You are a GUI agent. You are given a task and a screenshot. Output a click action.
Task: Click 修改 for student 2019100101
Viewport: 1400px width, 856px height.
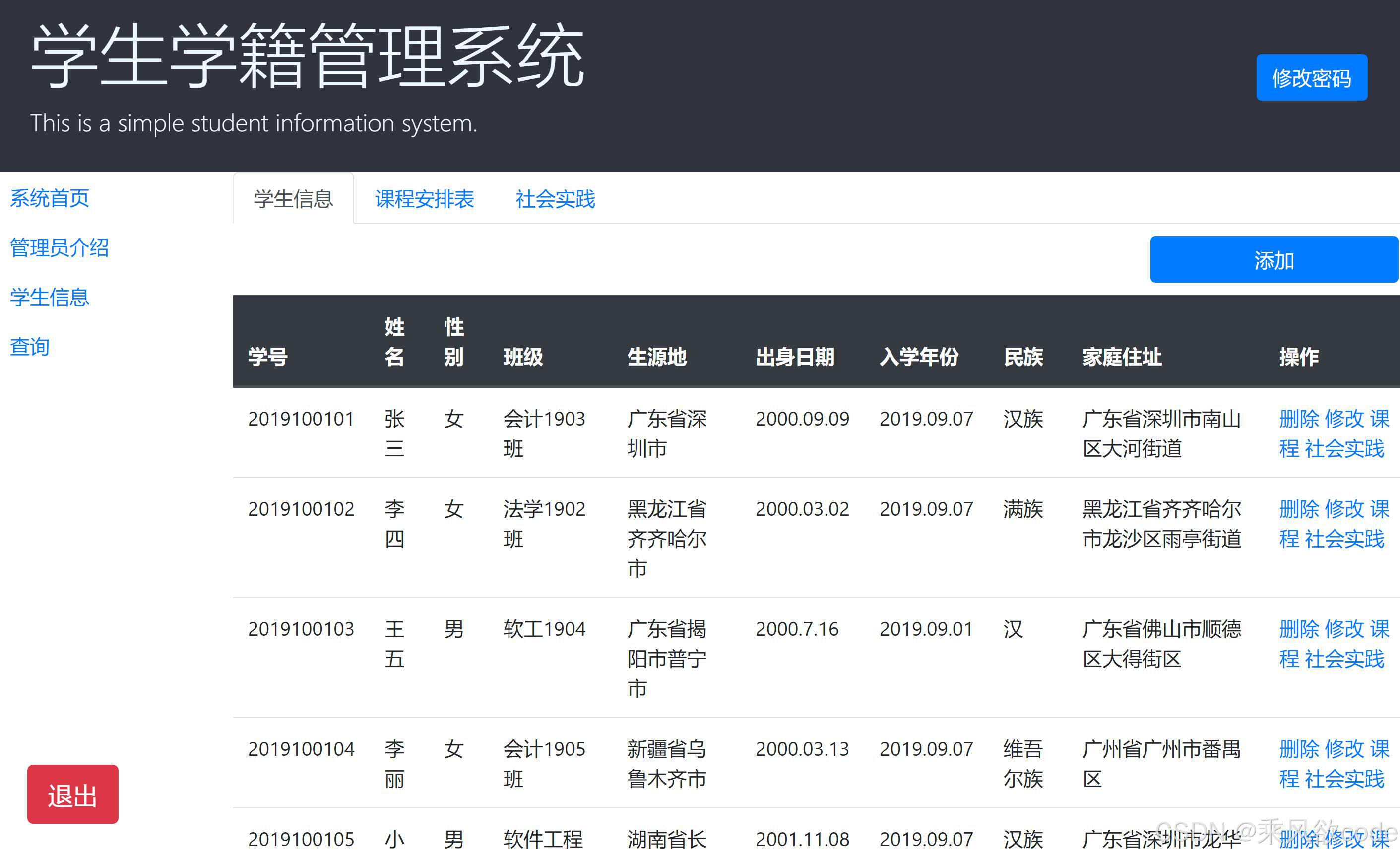tap(1344, 419)
